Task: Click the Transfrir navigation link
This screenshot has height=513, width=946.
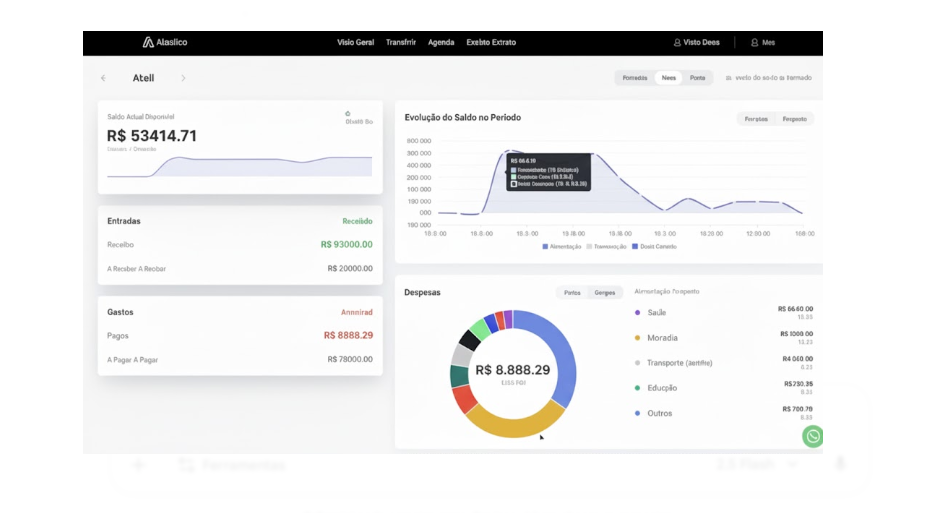Action: tap(400, 43)
